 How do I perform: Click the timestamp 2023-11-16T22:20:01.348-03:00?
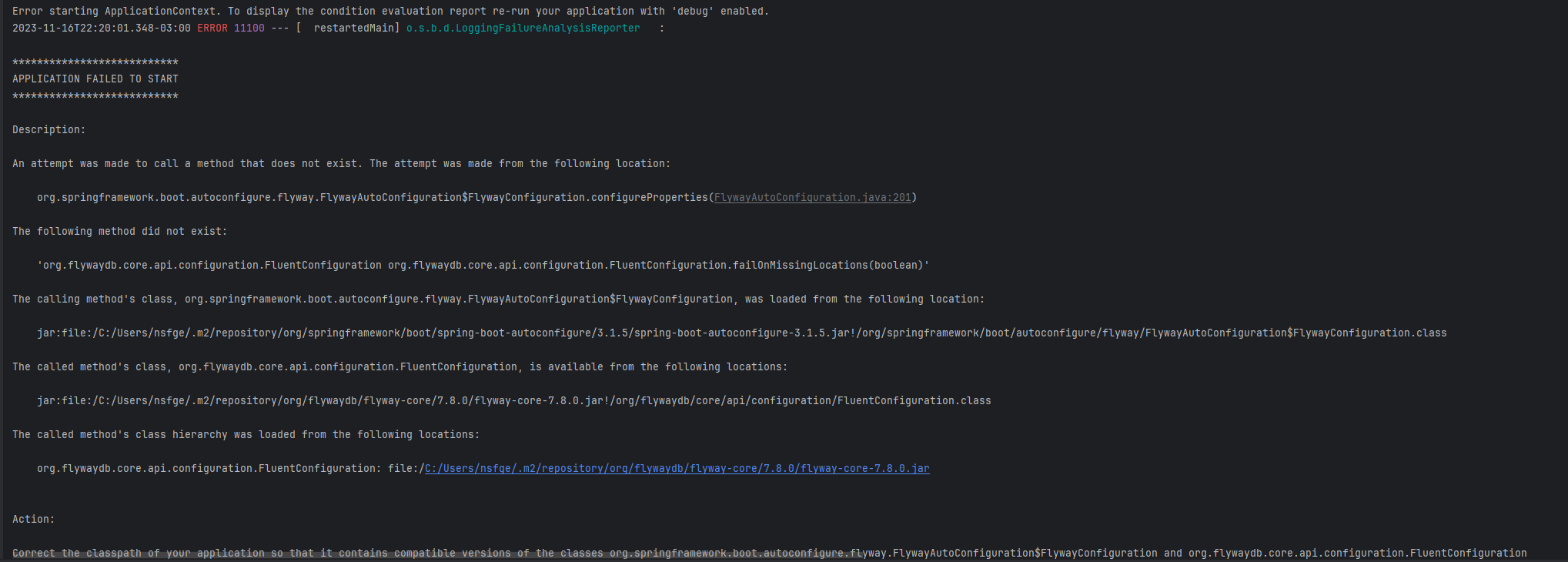click(101, 28)
